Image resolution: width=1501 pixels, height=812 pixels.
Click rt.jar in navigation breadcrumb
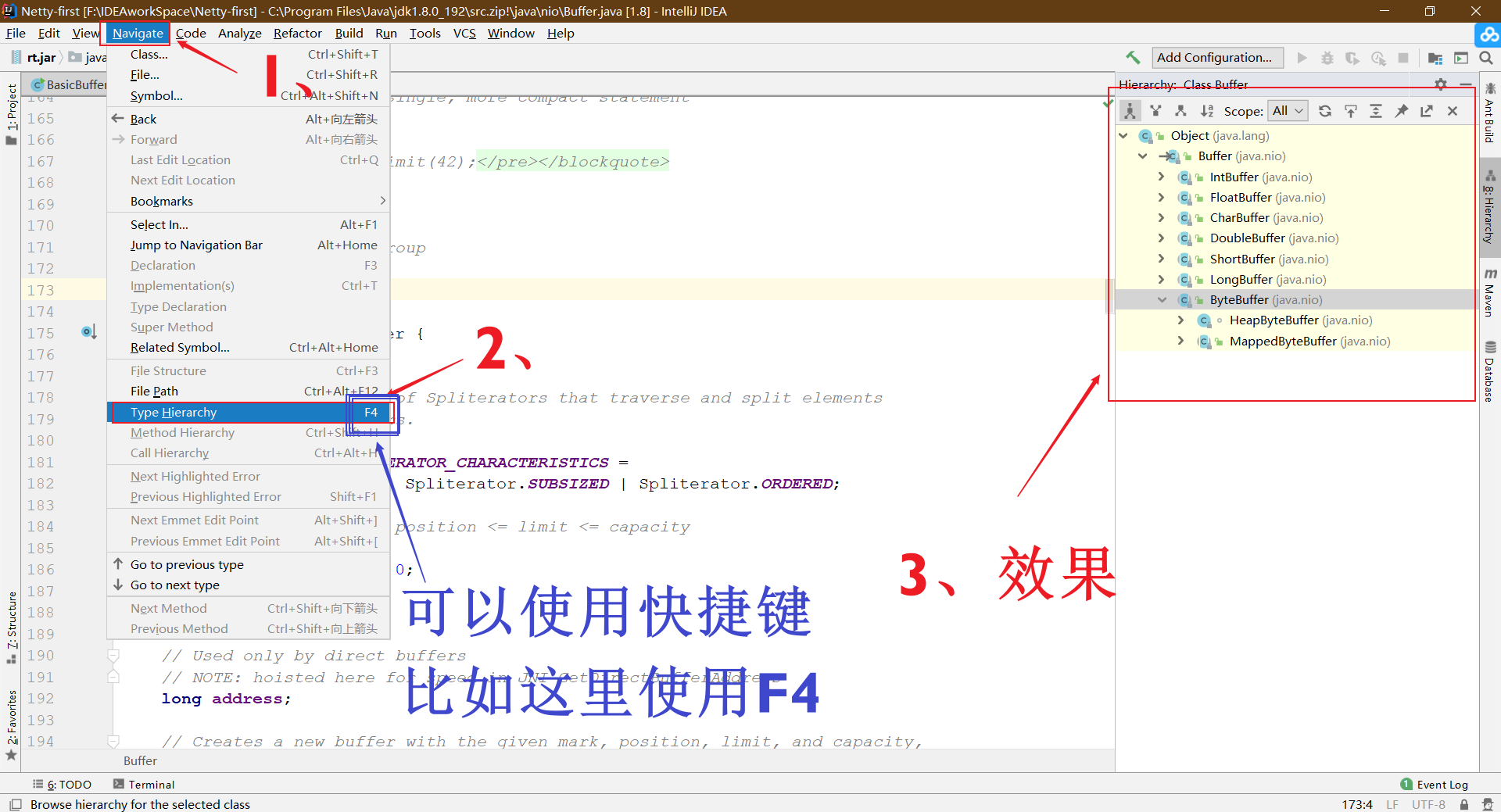pos(34,58)
